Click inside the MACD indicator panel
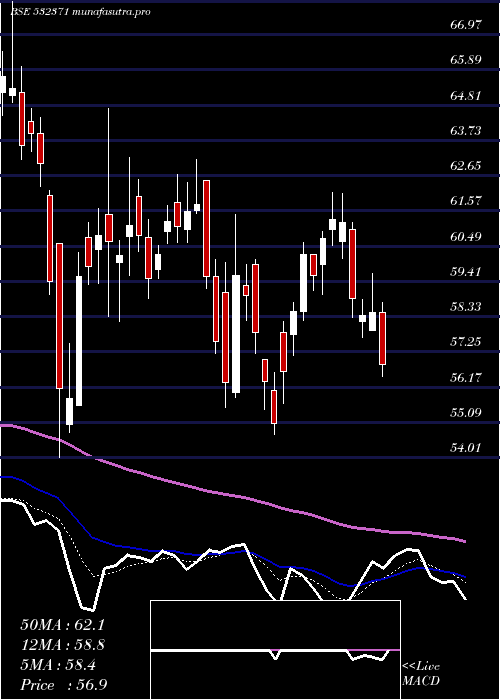Viewport: 500px width, 700px height. (275, 650)
